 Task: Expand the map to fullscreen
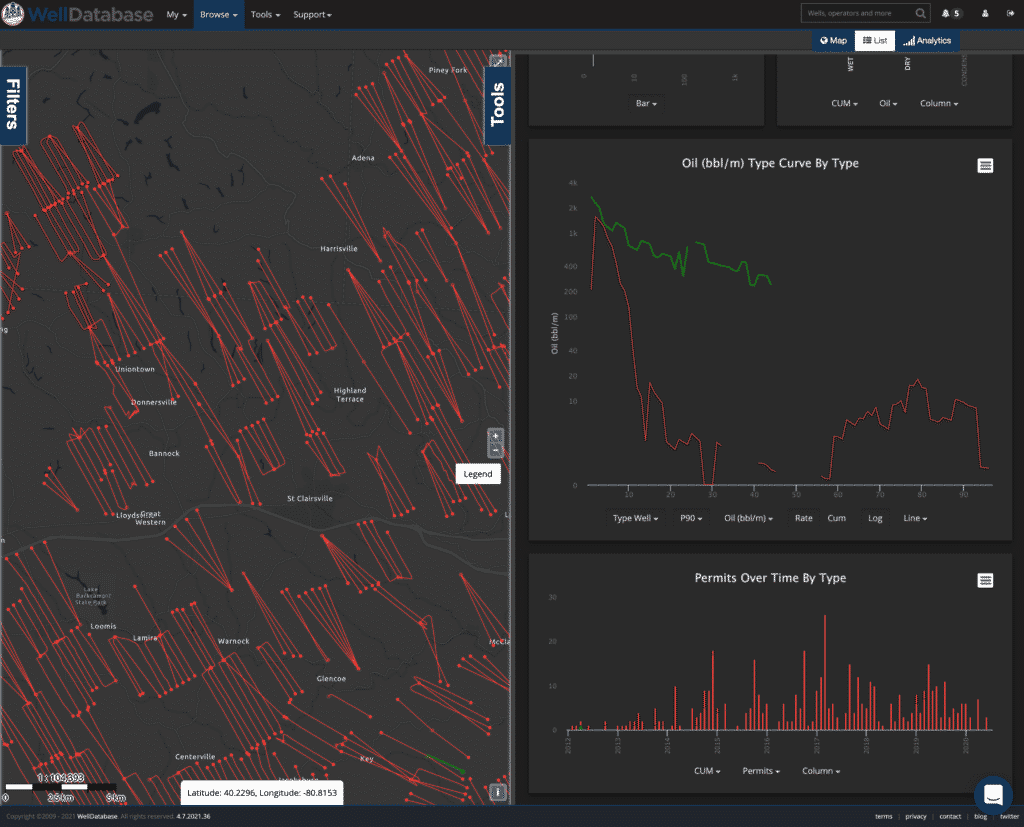tap(498, 62)
